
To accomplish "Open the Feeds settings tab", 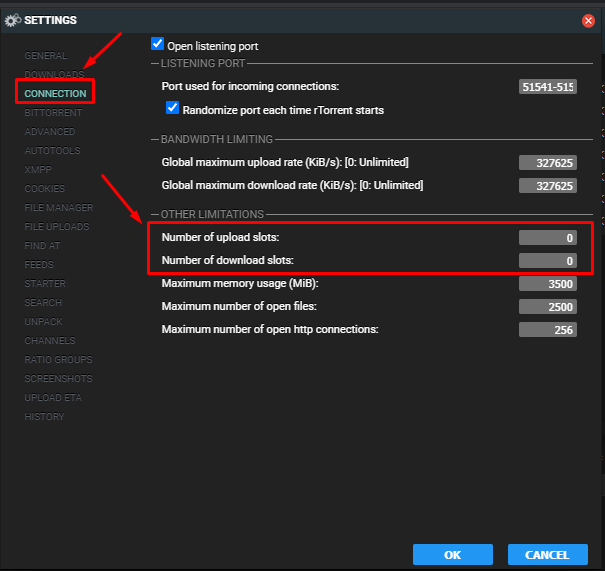I will (x=39, y=265).
